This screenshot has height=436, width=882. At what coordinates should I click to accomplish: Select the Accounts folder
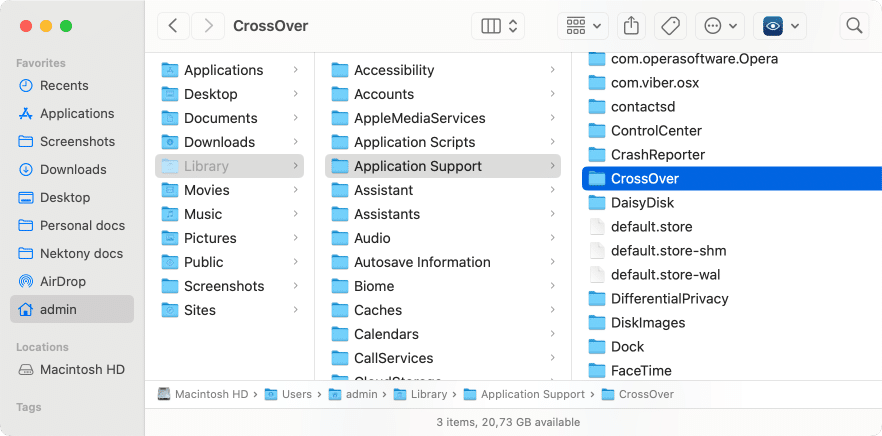coord(443,94)
